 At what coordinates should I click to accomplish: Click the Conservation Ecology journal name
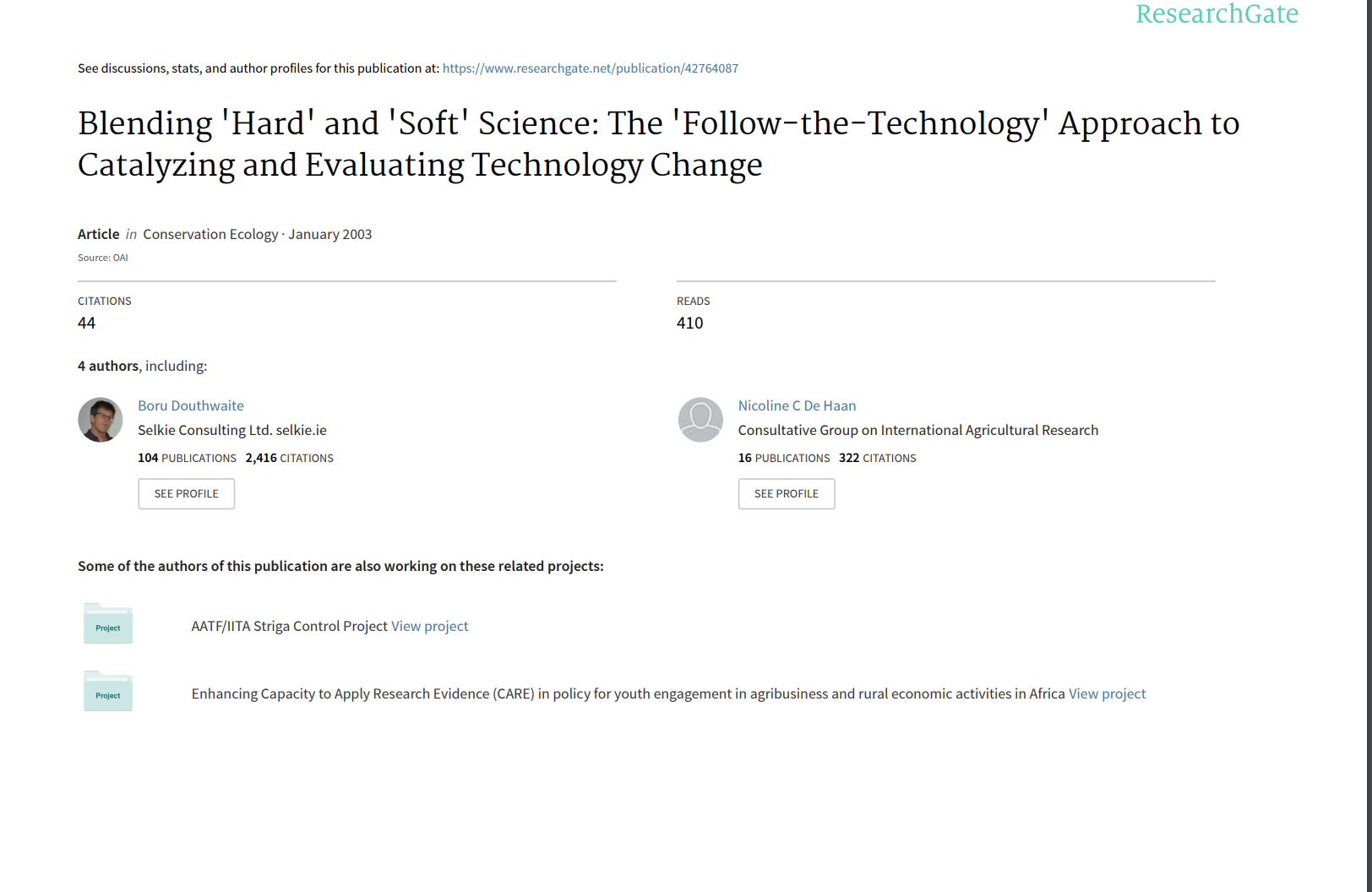pyautogui.click(x=210, y=234)
